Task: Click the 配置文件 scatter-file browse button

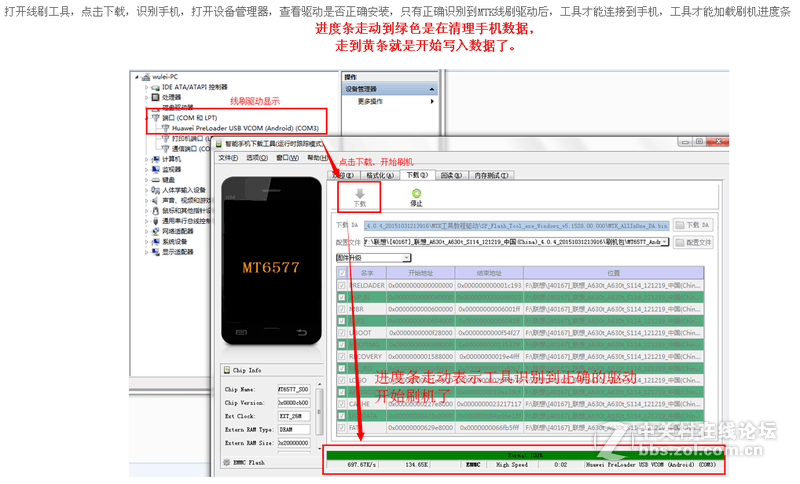Action: [x=693, y=242]
